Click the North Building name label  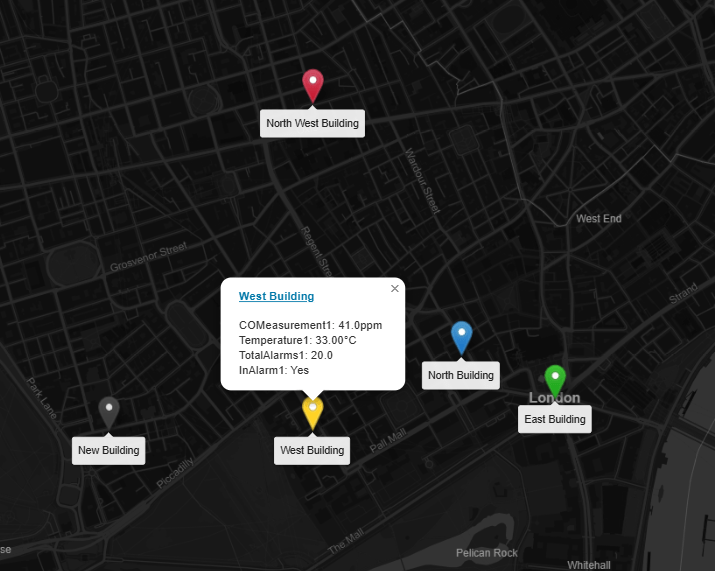(460, 375)
